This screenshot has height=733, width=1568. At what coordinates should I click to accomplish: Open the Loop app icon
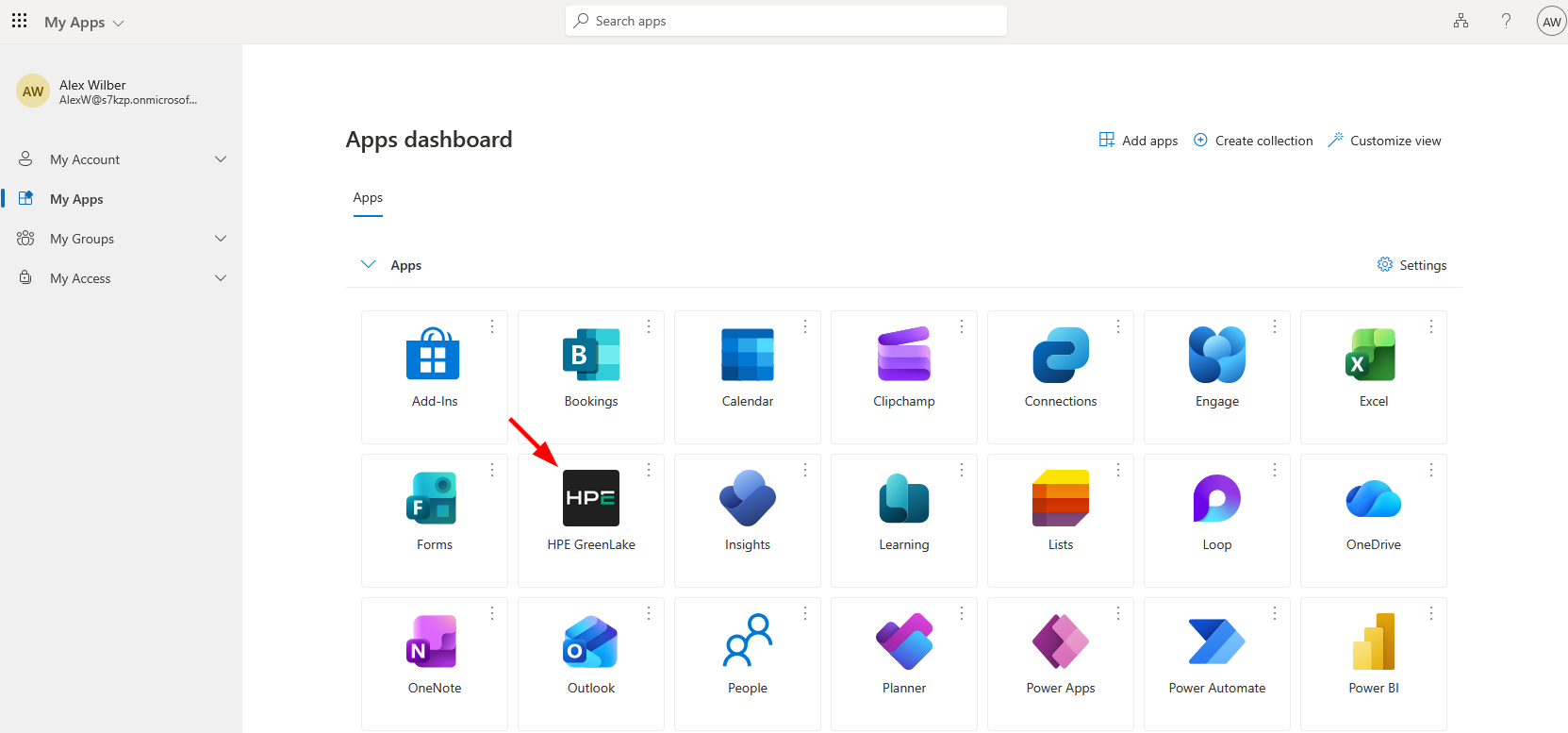click(x=1216, y=498)
